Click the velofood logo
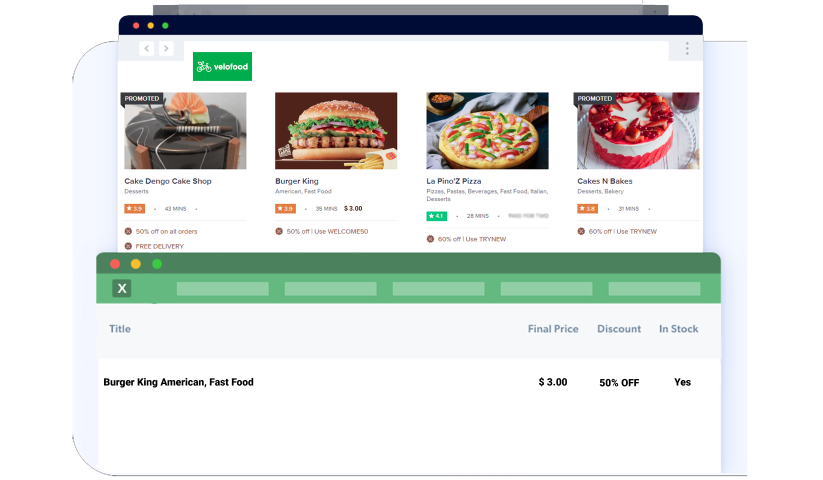Screen dimensions: 823x480 coord(222,67)
